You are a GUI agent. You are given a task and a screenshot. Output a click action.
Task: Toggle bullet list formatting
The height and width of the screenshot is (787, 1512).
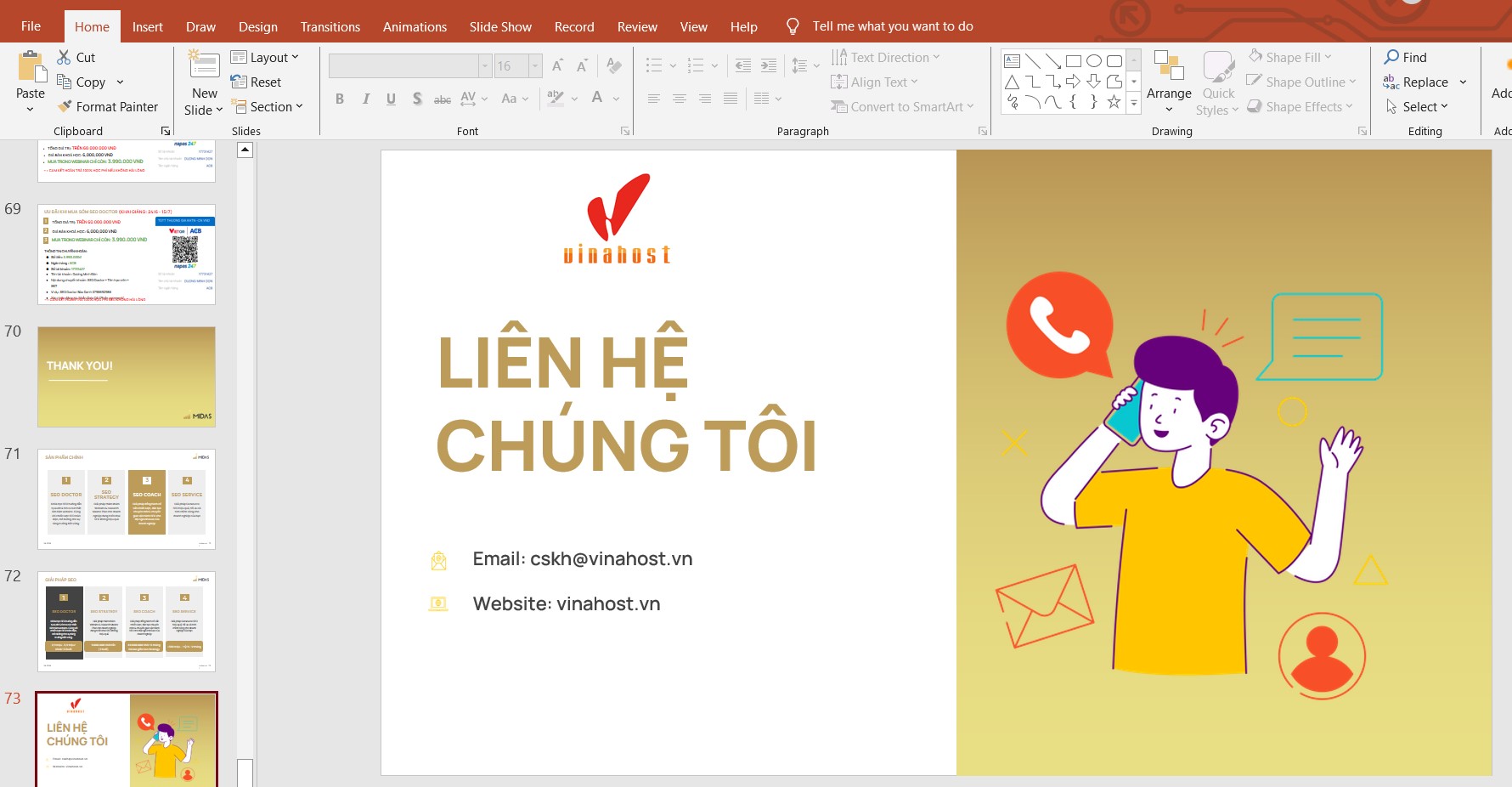pyautogui.click(x=654, y=65)
